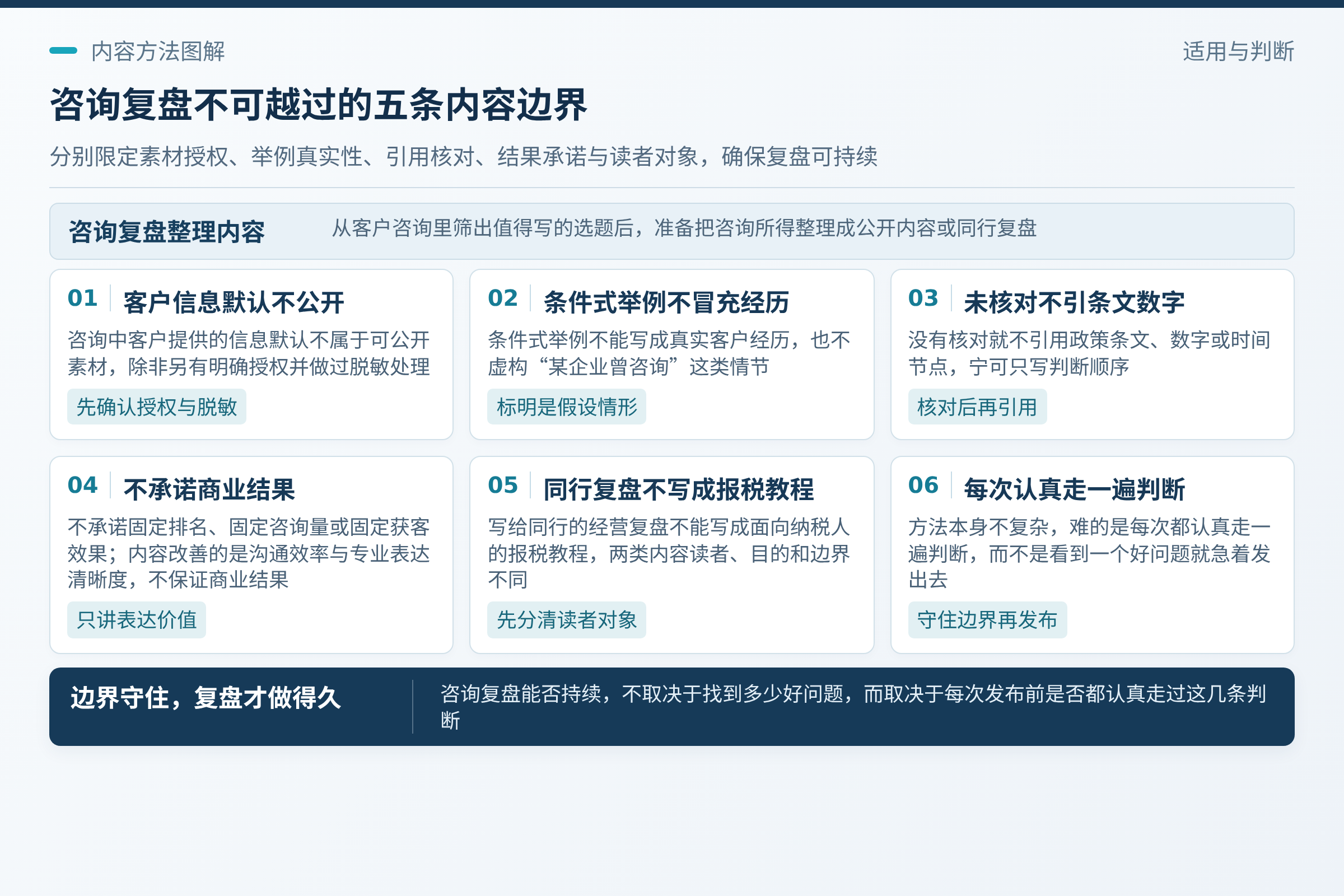Click the number 06 on the sixth card

pyautogui.click(x=923, y=485)
